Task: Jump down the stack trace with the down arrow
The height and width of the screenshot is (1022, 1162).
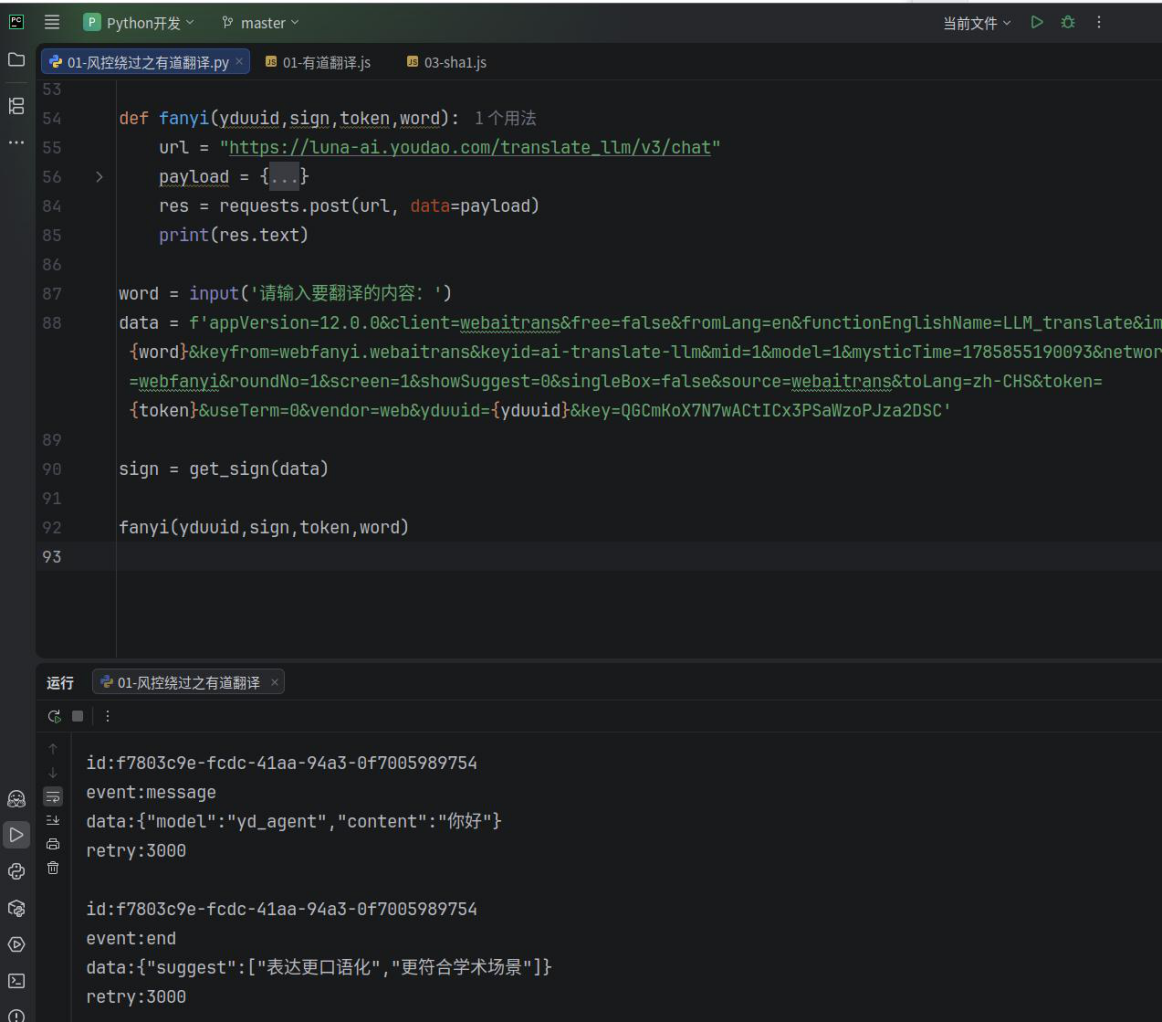Action: pyautogui.click(x=53, y=772)
